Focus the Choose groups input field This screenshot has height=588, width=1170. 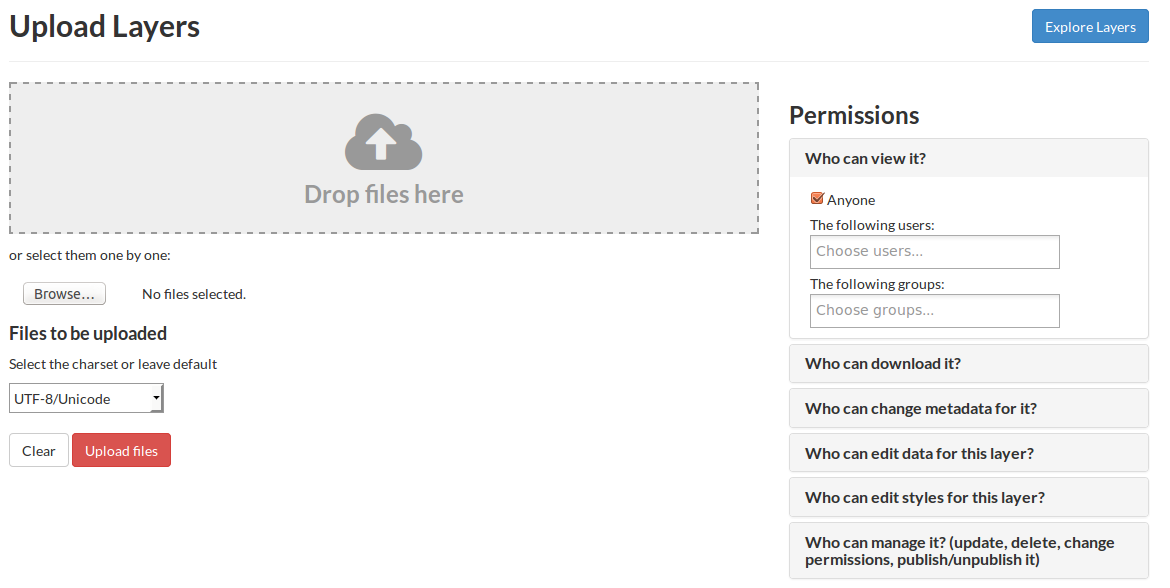pyautogui.click(x=934, y=311)
